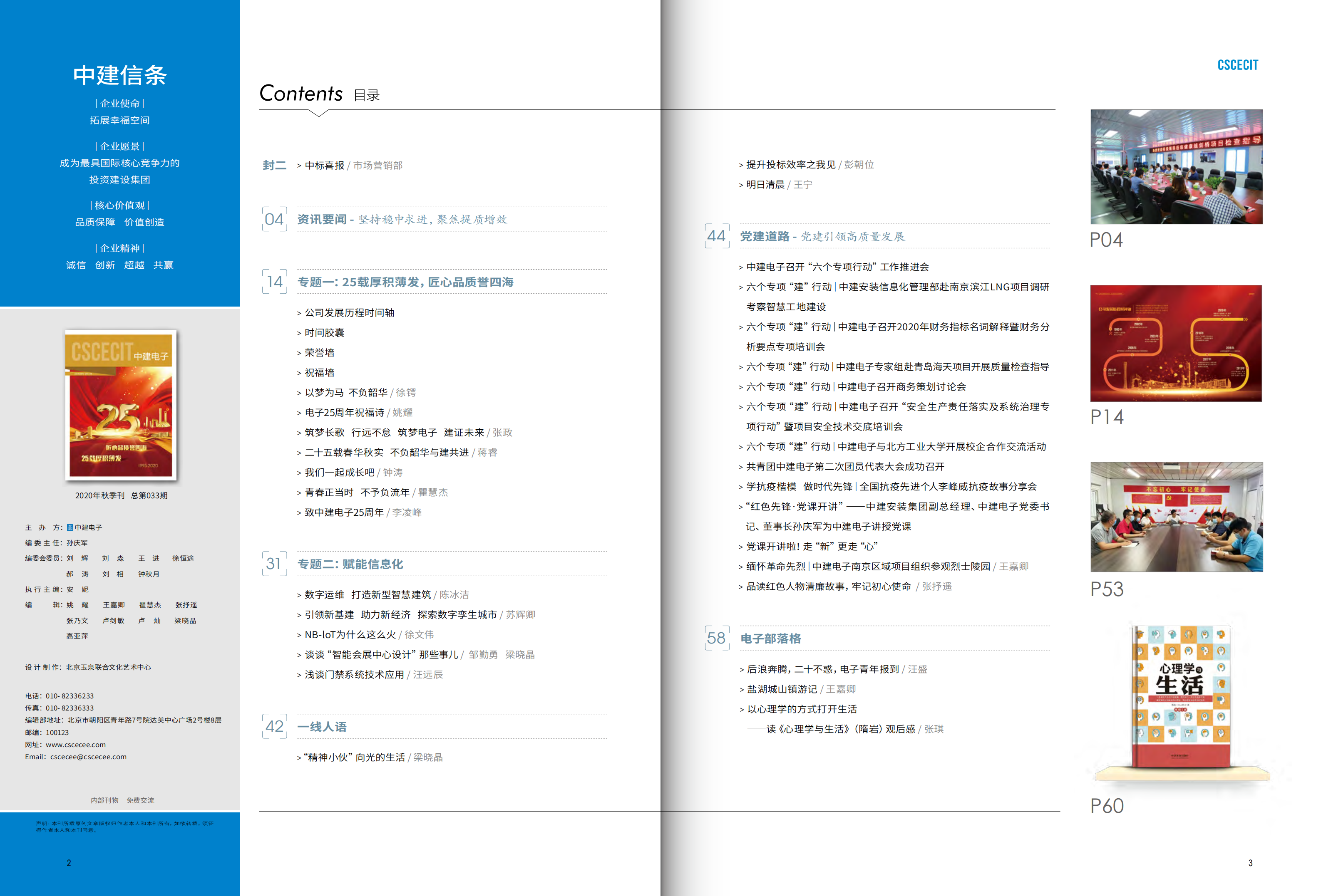Click 数字运维 打造新型智慧建筑 entry
The width and height of the screenshot is (1321, 896).
tap(382, 594)
